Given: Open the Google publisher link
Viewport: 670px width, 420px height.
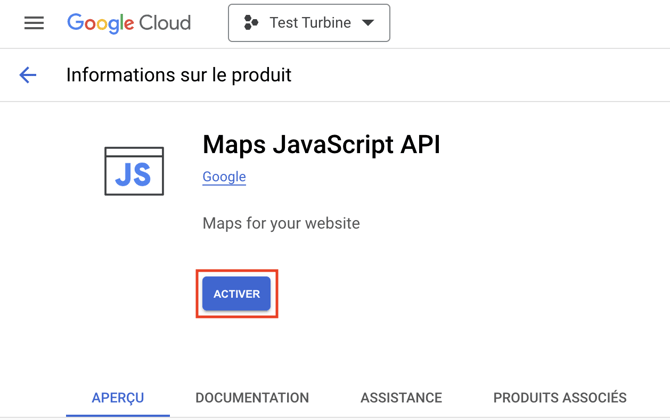Looking at the screenshot, I should (224, 177).
